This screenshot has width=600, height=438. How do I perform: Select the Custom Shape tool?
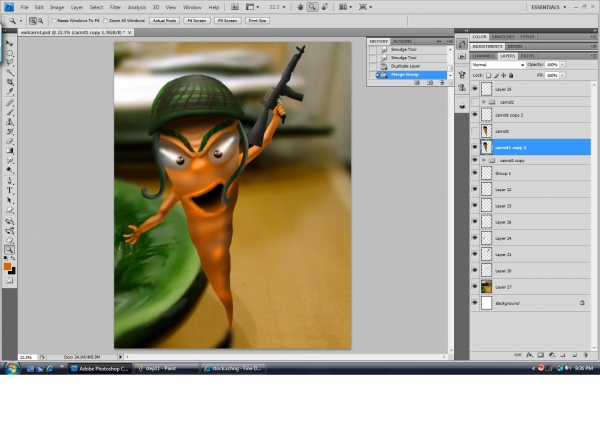10,210
